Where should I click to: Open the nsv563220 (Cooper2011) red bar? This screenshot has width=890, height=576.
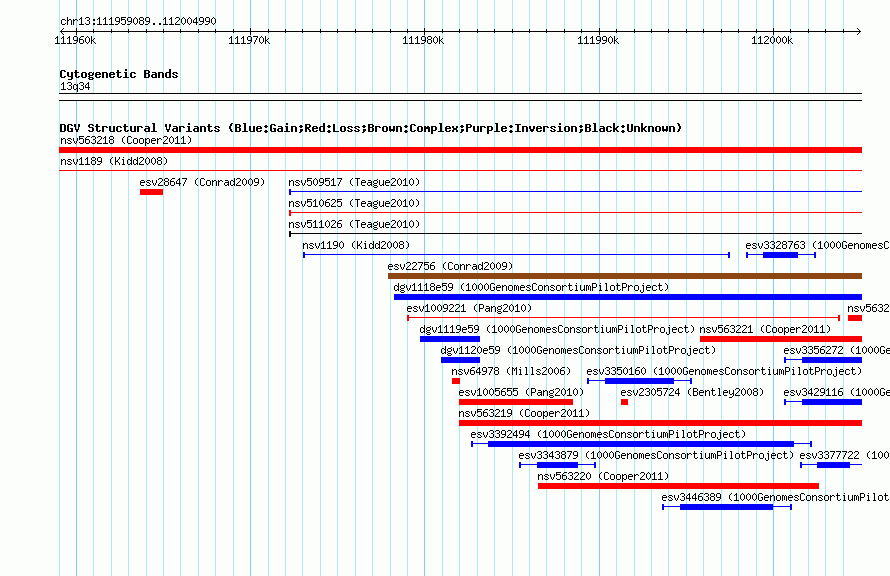[x=678, y=486]
